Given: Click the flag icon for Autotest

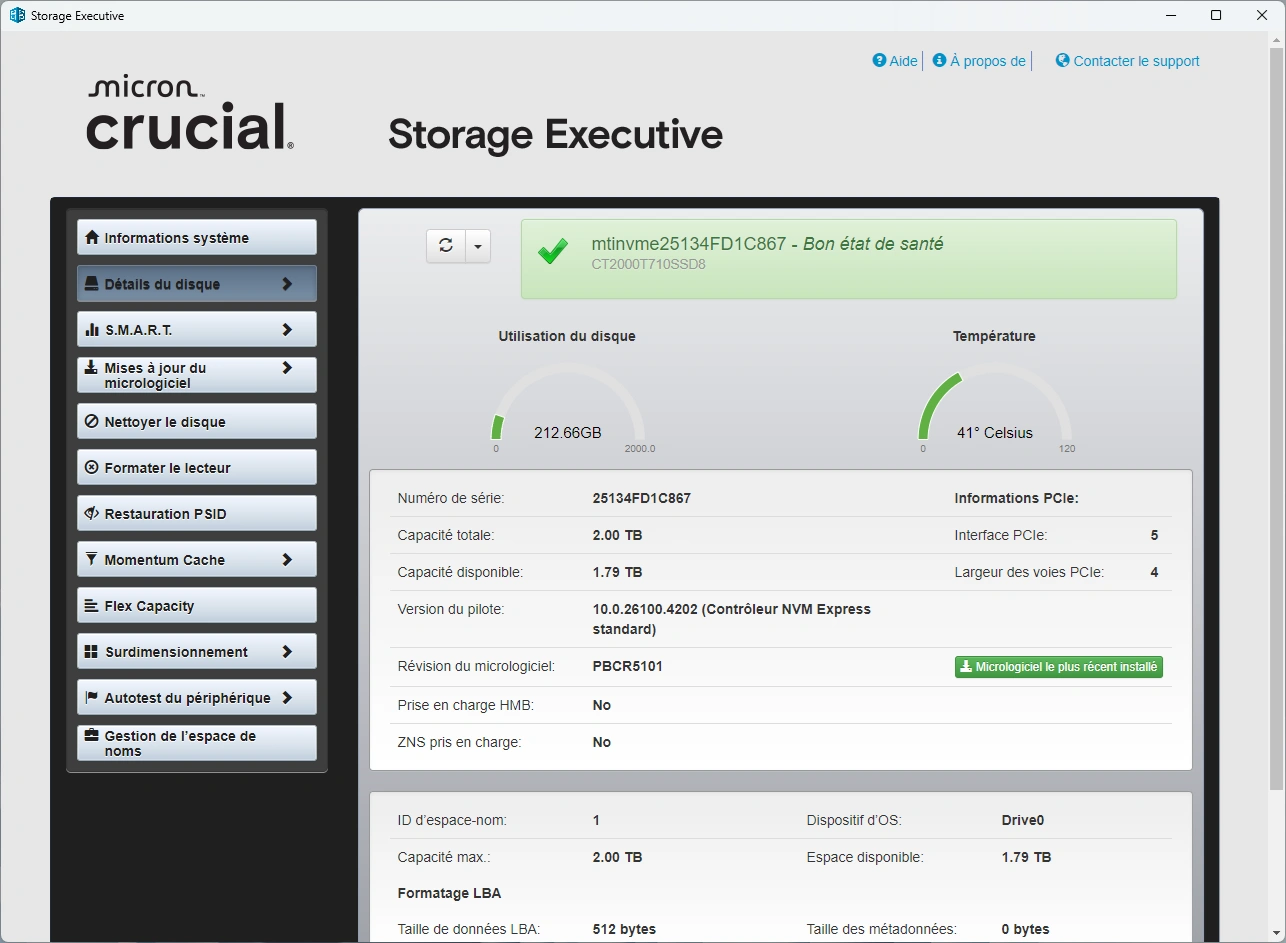Looking at the screenshot, I should point(92,698).
